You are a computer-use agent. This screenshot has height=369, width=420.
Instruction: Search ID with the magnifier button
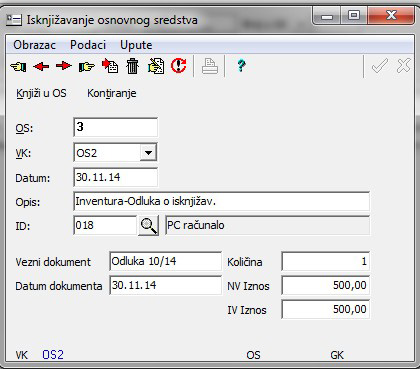click(148, 226)
